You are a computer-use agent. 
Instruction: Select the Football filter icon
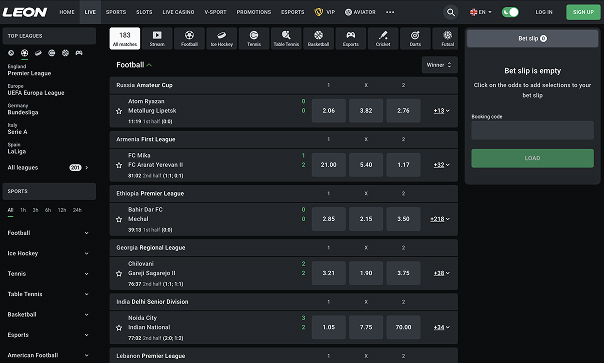point(189,39)
